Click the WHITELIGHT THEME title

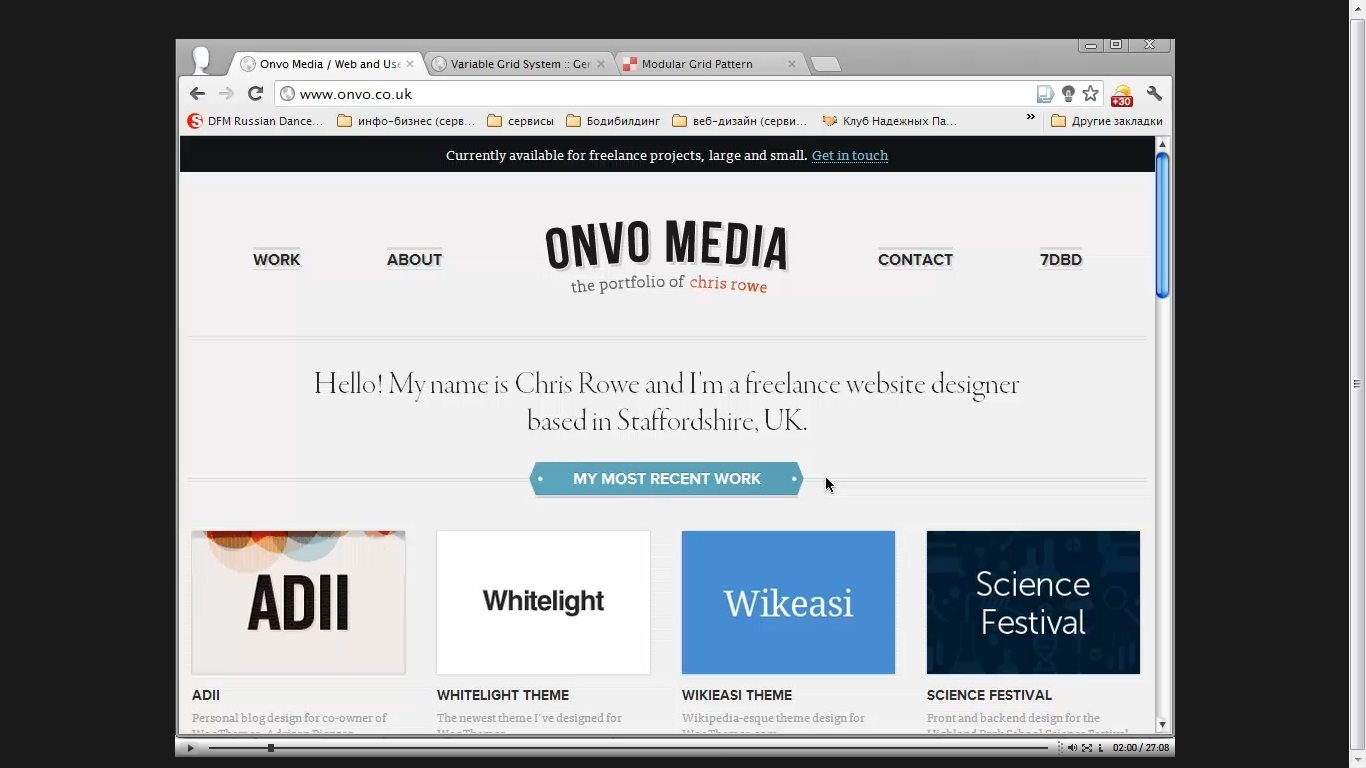[503, 695]
